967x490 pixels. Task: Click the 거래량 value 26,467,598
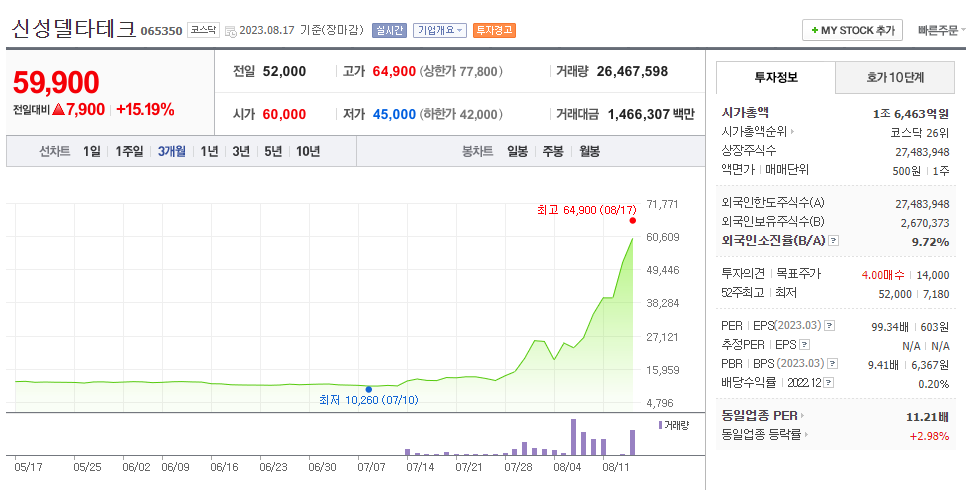pos(632,71)
